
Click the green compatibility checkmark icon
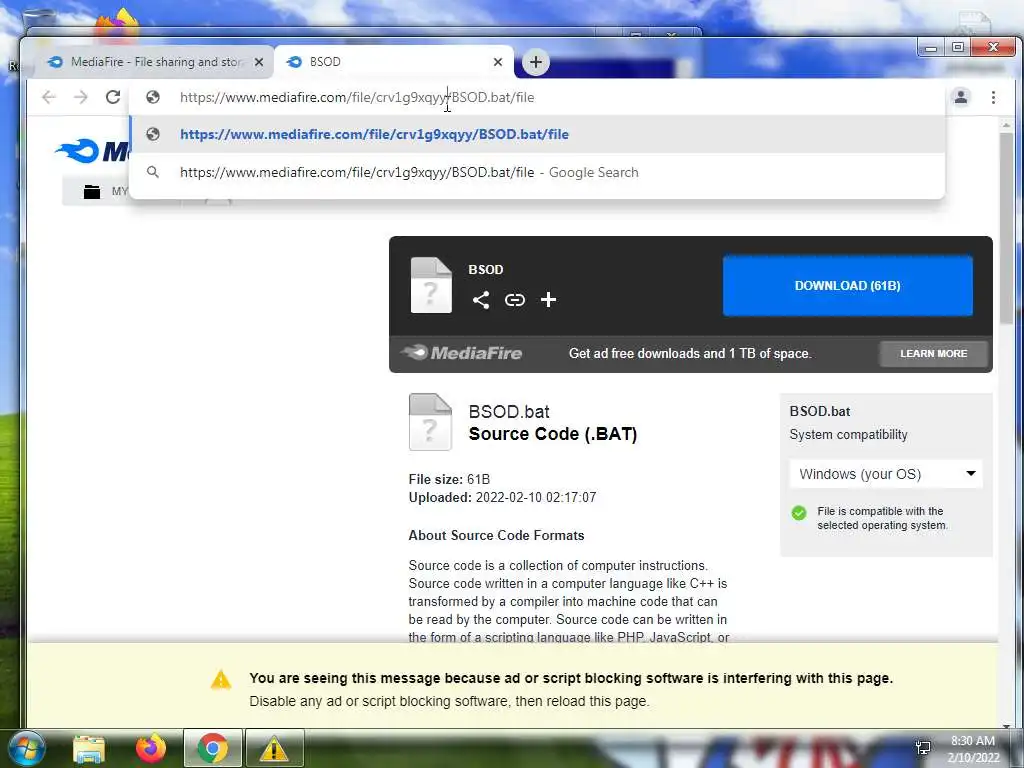(x=799, y=513)
